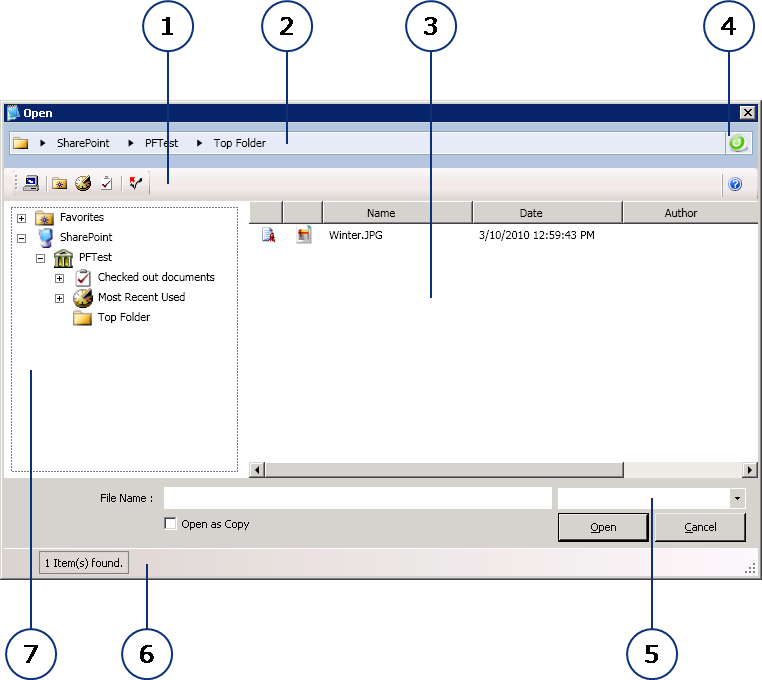Click the folder icon in the address bar
The image size is (762, 680).
pyautogui.click(x=20, y=143)
